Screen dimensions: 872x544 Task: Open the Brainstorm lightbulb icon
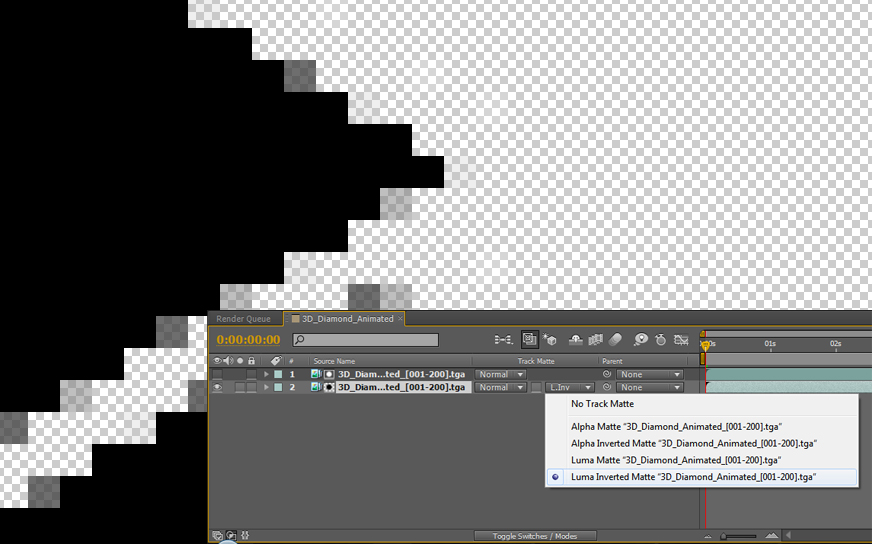[641, 339]
